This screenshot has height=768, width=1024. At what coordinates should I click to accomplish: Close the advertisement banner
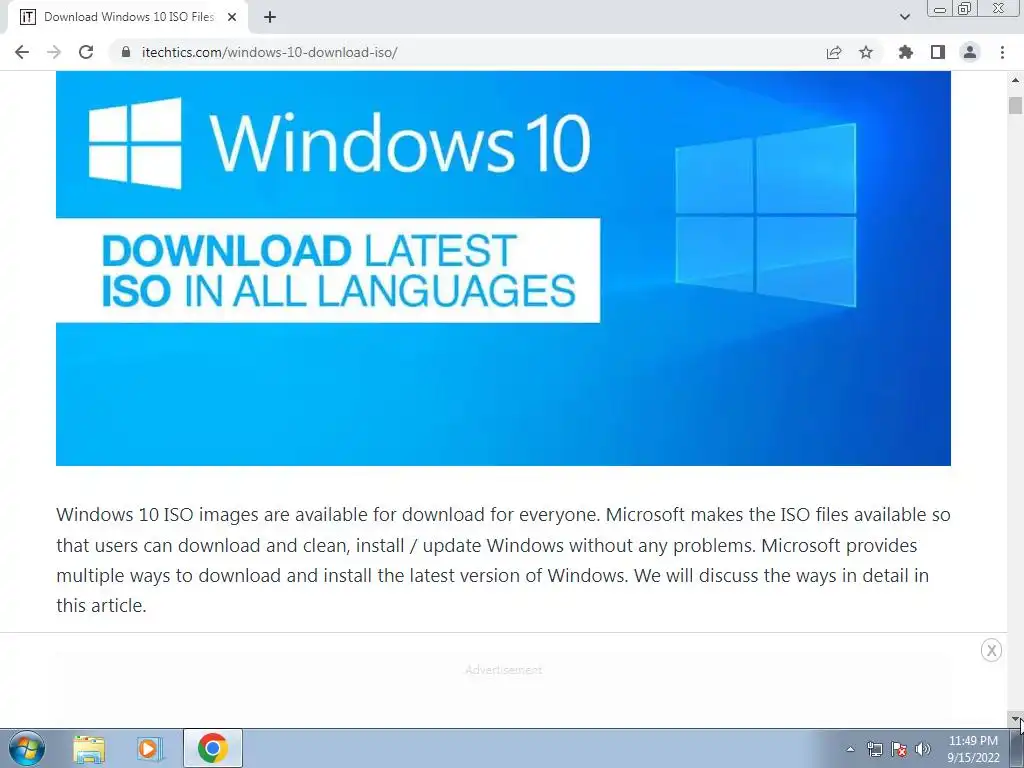(991, 650)
